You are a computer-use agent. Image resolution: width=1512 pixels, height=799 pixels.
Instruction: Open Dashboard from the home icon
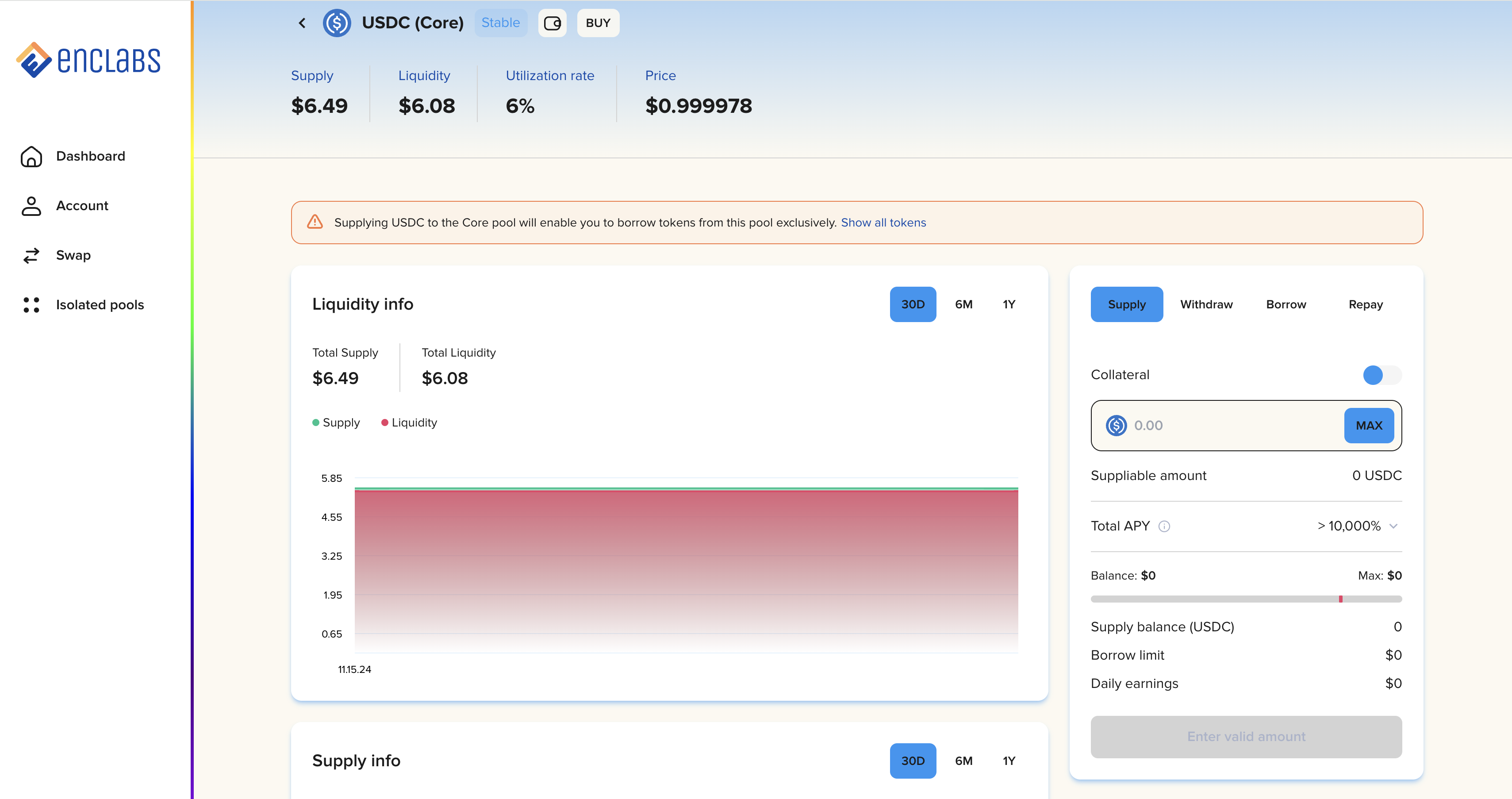coord(32,156)
